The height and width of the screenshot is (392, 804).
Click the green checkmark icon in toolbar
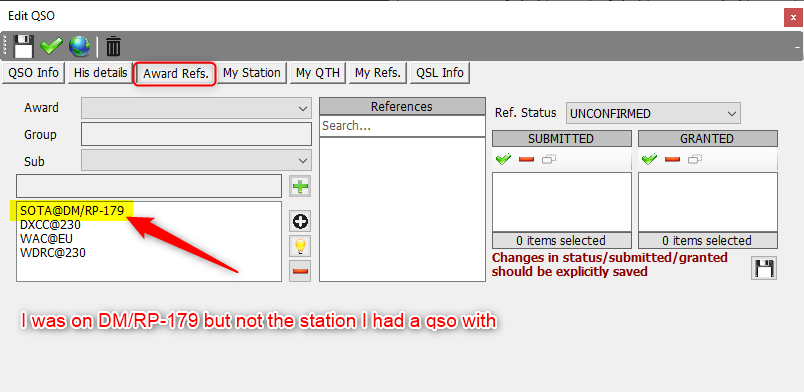click(51, 47)
